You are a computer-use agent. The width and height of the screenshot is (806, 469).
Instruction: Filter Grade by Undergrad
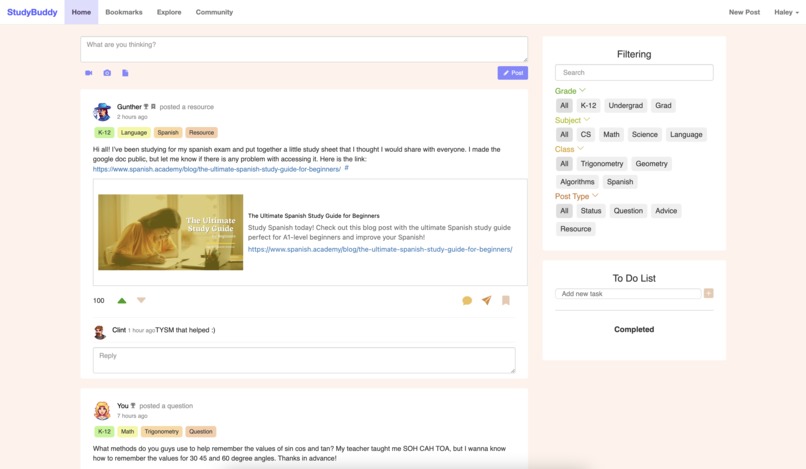[626, 105]
